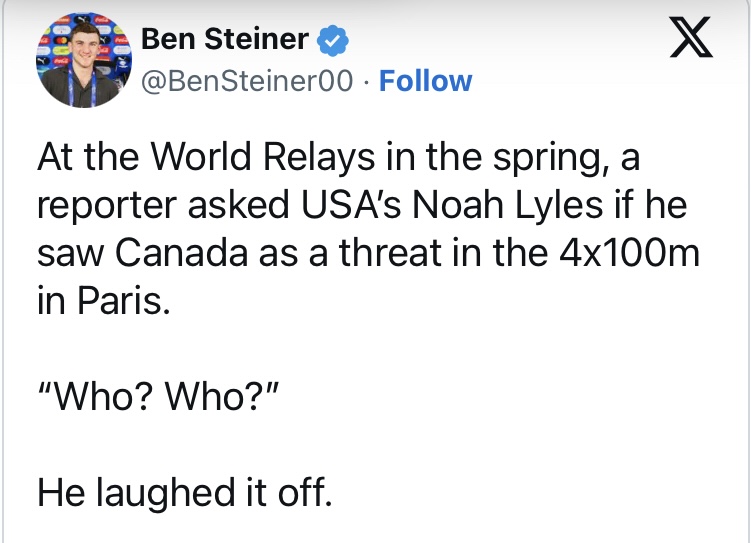751x543 pixels.
Task: Open Ben Steiner's profile photo
Action: [81, 59]
